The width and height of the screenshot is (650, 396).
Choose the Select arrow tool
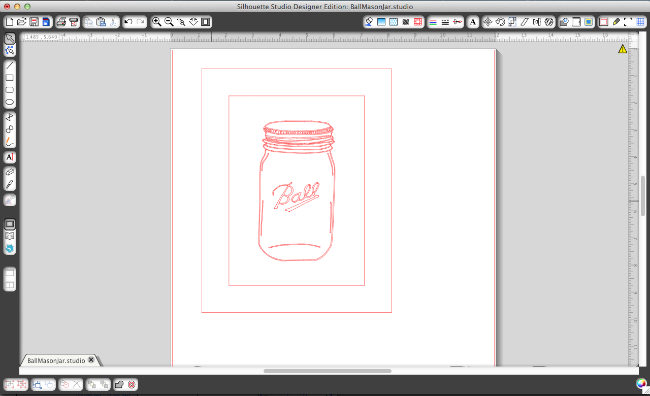(10, 38)
